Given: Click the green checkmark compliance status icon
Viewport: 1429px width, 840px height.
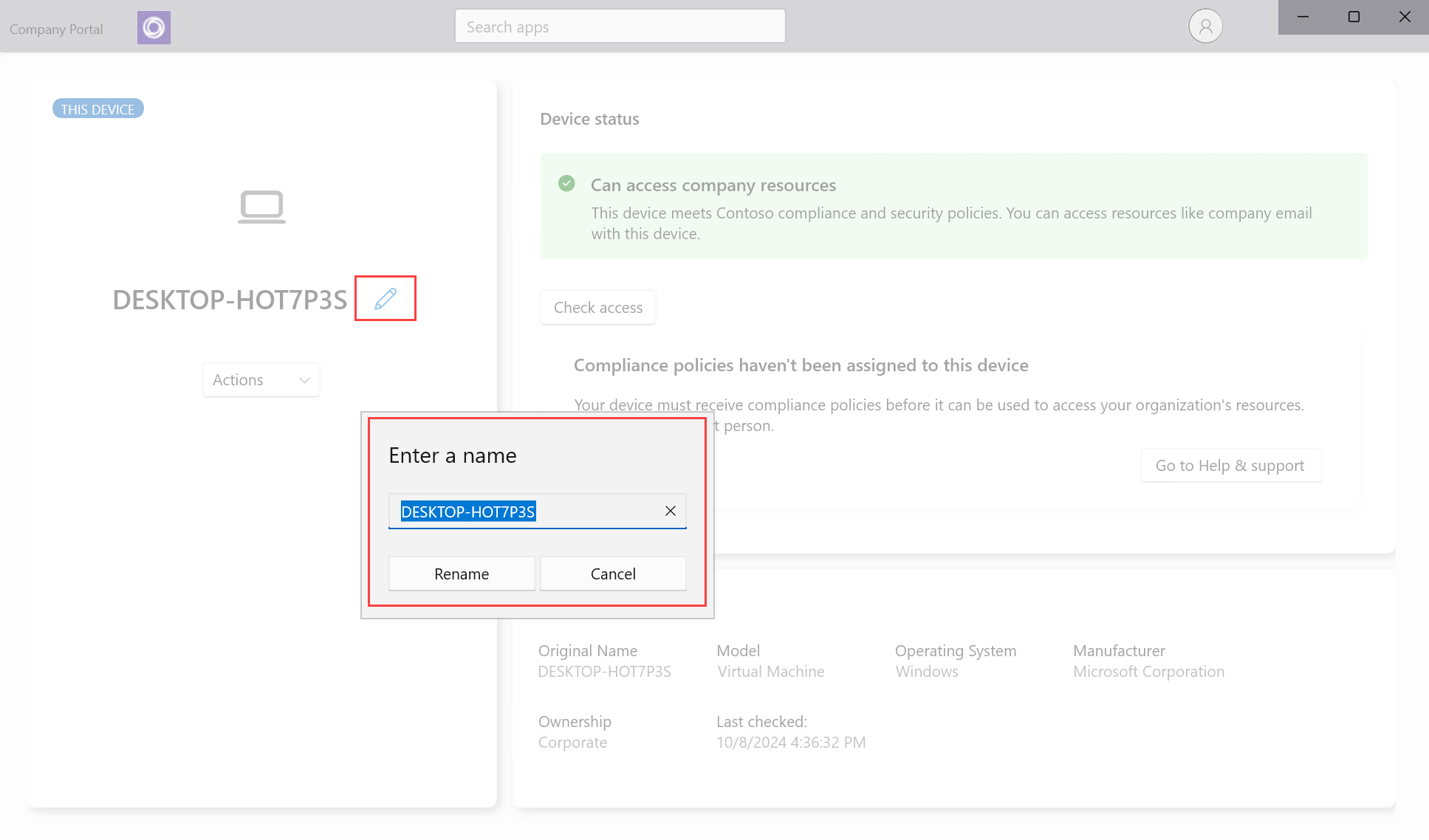Looking at the screenshot, I should [566, 182].
